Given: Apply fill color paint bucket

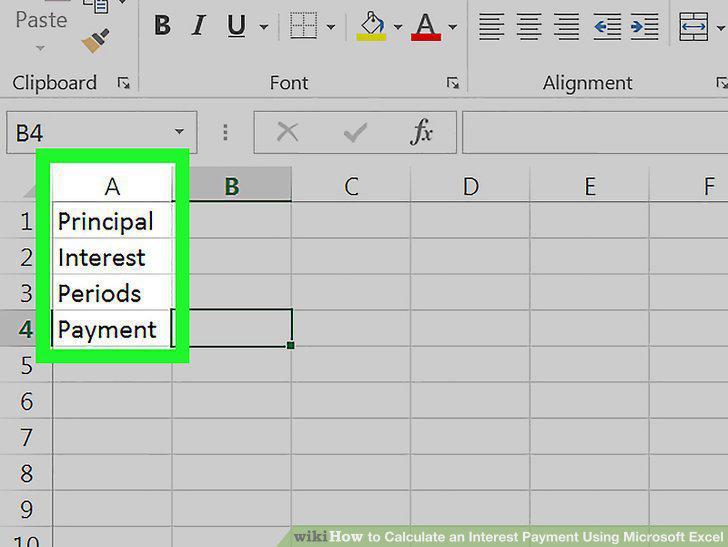Looking at the screenshot, I should pyautogui.click(x=371, y=26).
